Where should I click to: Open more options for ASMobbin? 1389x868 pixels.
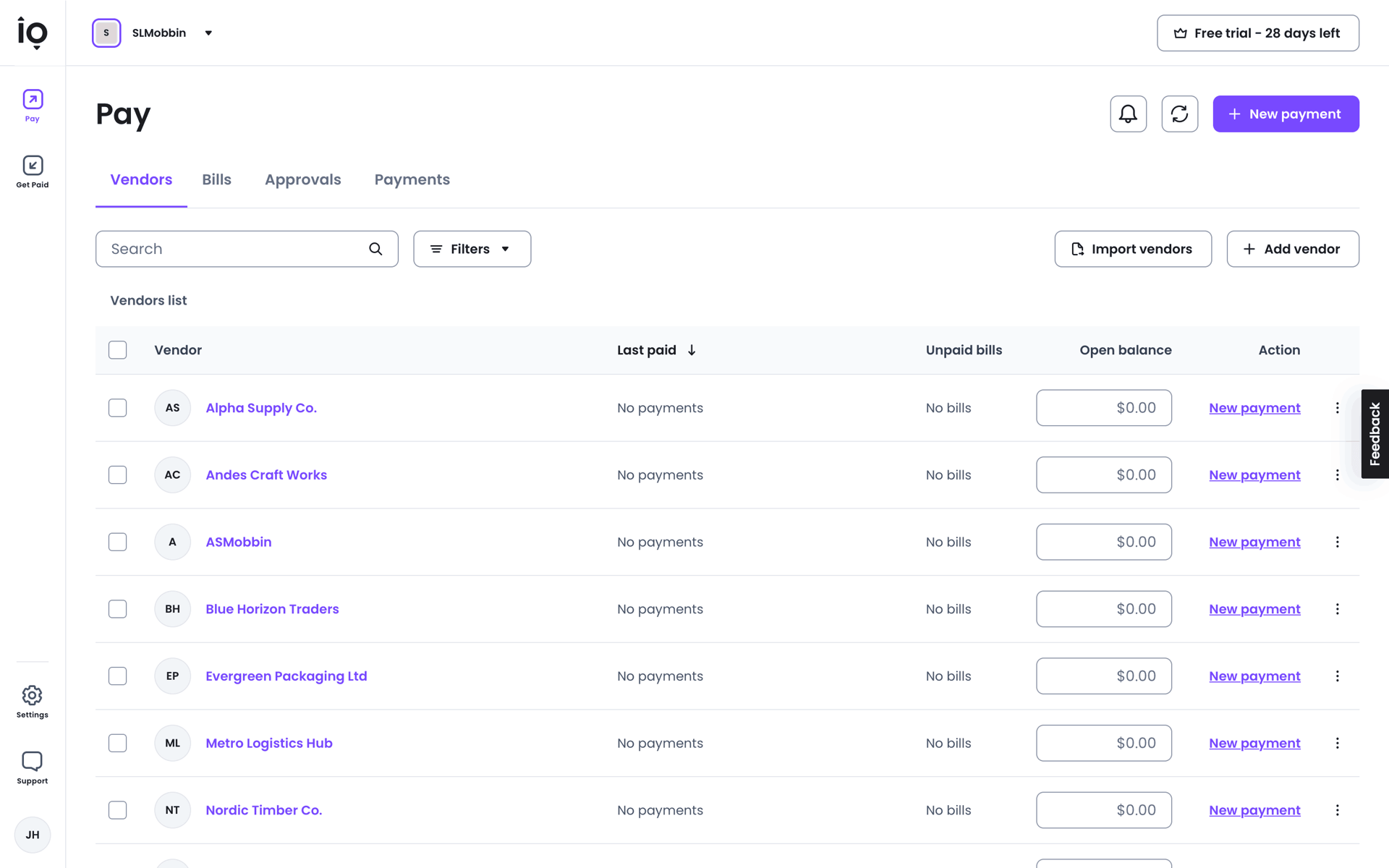click(x=1337, y=542)
